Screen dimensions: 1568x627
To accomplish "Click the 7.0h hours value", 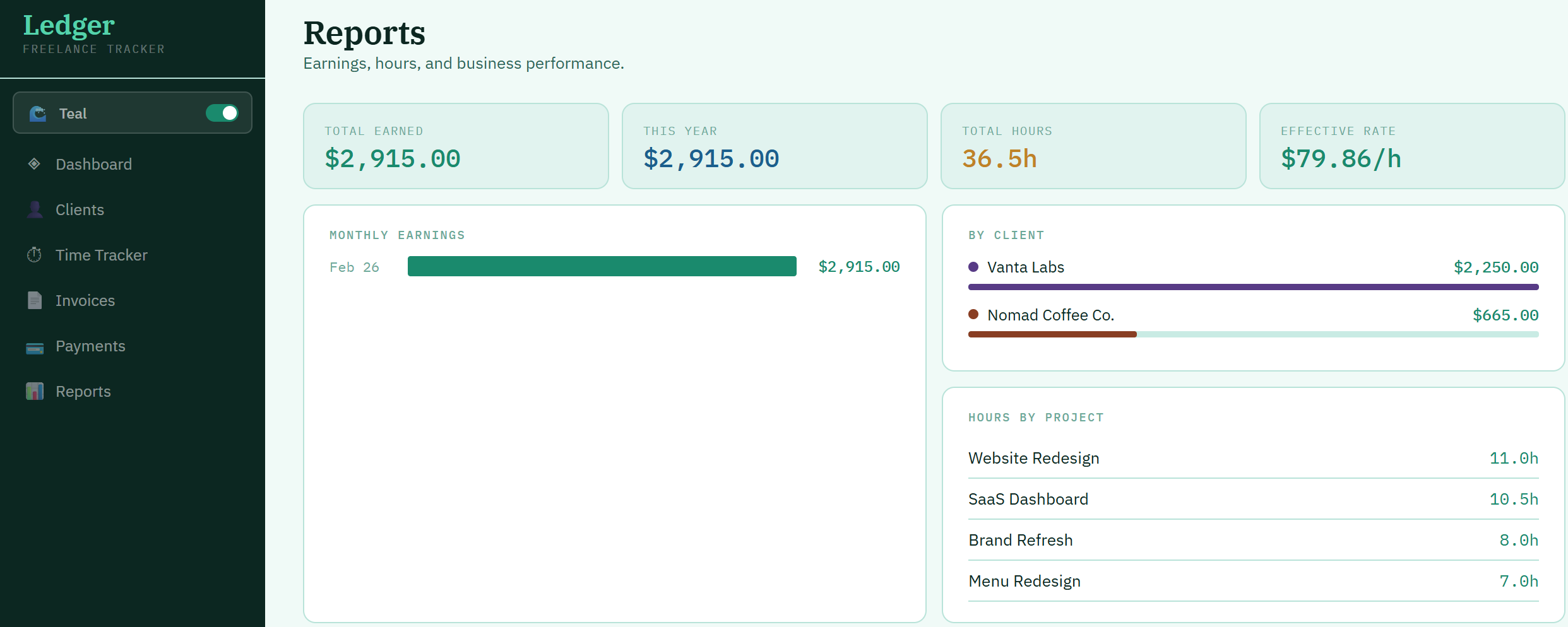I will tap(1519, 581).
